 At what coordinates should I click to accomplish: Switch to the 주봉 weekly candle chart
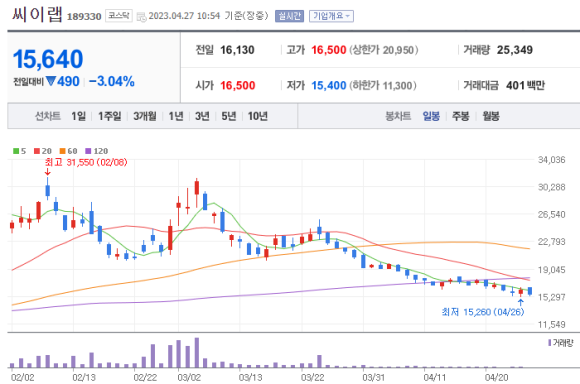pyautogui.click(x=461, y=116)
